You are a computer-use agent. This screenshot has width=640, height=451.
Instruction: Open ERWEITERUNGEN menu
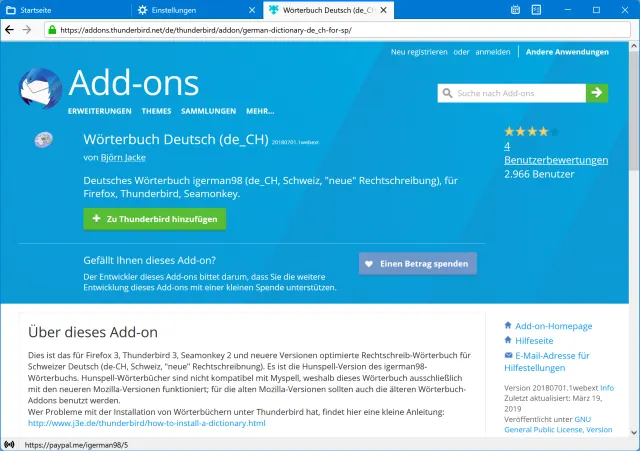(x=100, y=111)
